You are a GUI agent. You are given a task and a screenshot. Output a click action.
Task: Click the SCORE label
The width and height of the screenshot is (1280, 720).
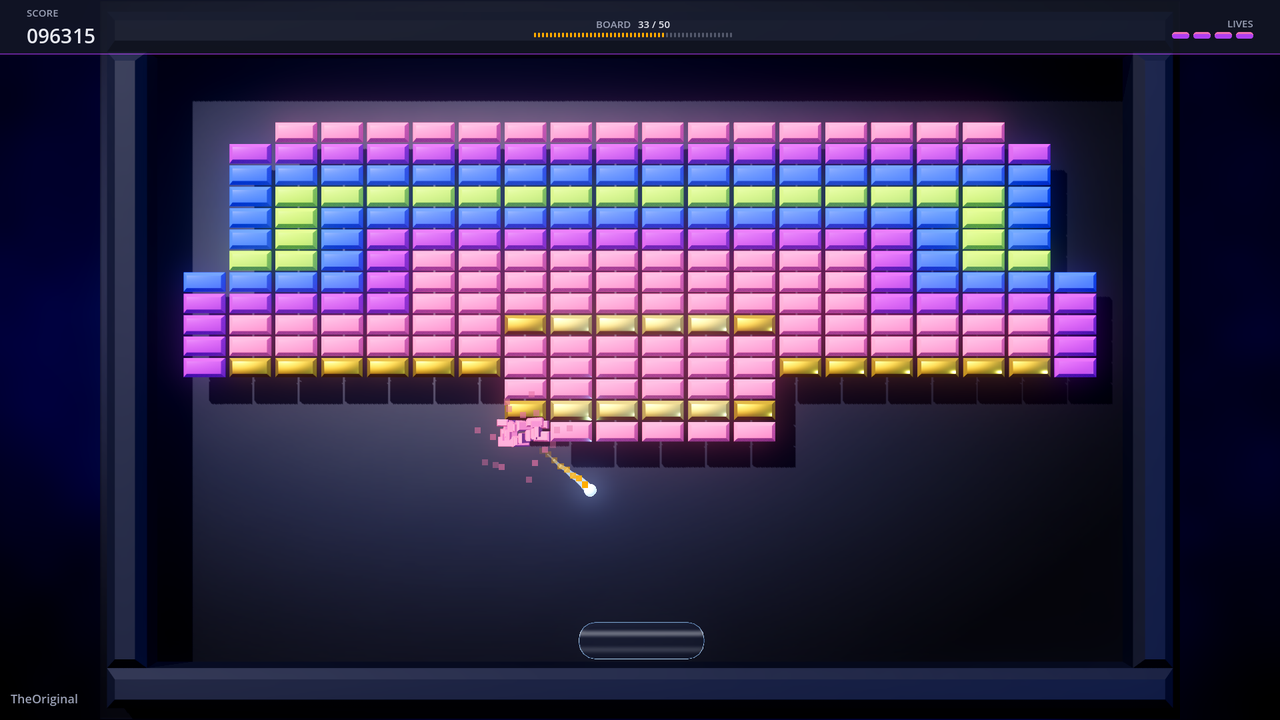pos(43,13)
